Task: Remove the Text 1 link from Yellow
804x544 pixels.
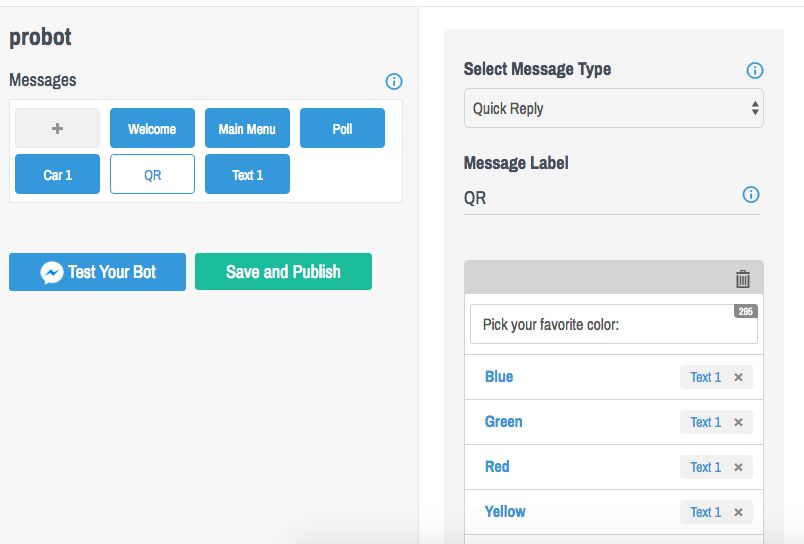Action: (738, 512)
